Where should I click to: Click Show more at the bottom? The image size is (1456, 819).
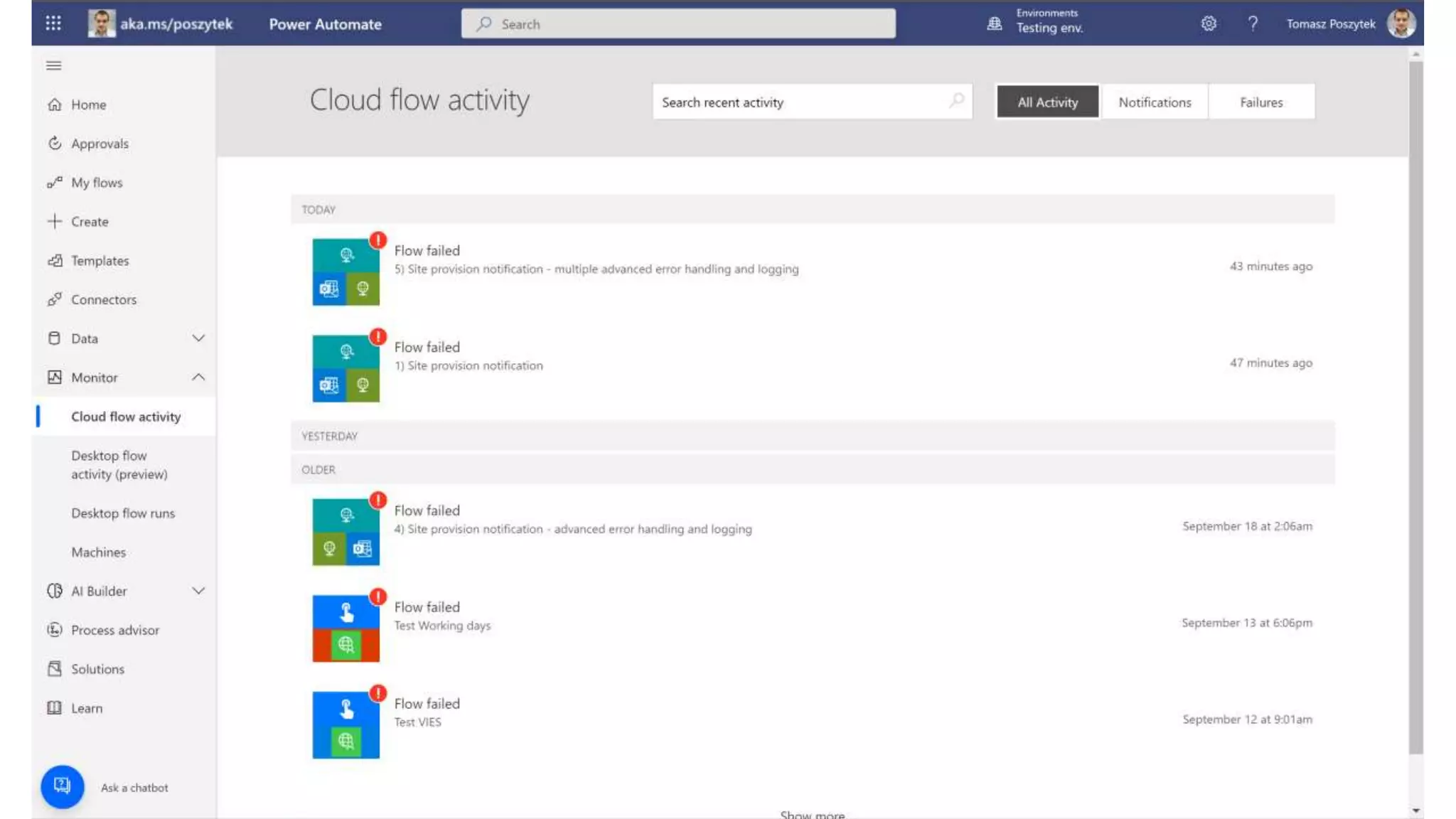[x=812, y=814]
